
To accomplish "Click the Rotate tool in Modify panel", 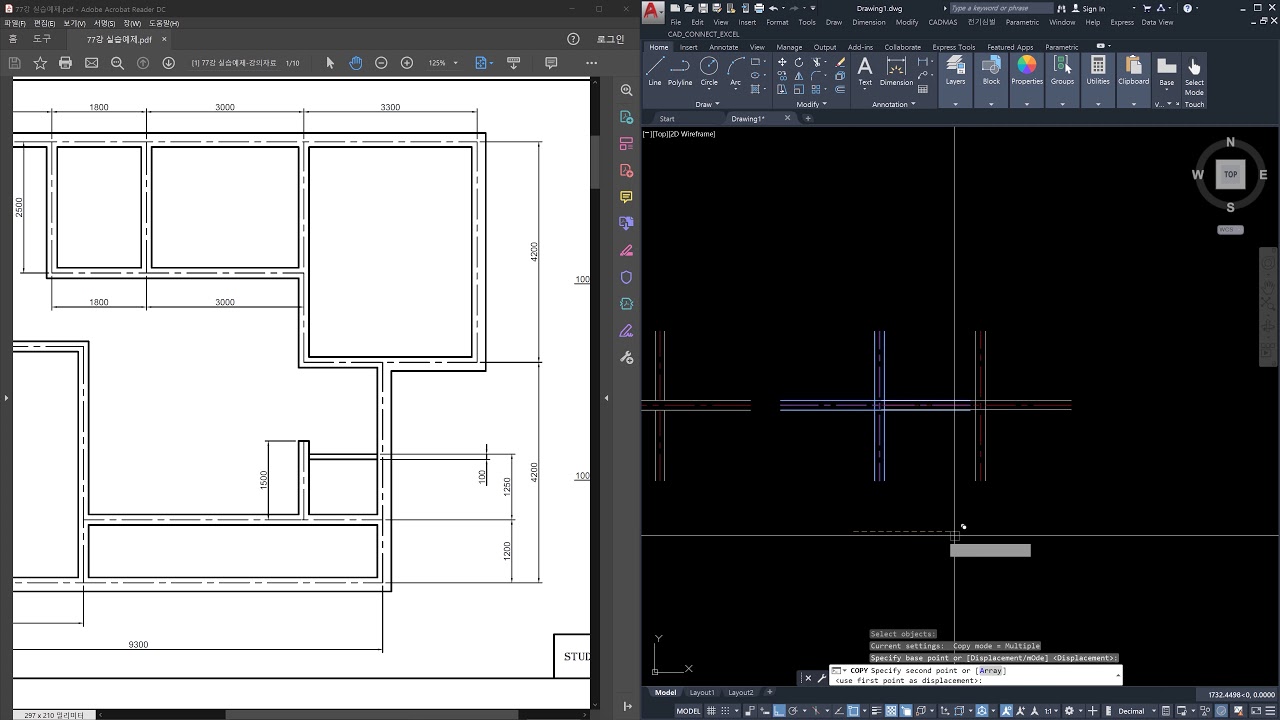I will tap(799, 62).
